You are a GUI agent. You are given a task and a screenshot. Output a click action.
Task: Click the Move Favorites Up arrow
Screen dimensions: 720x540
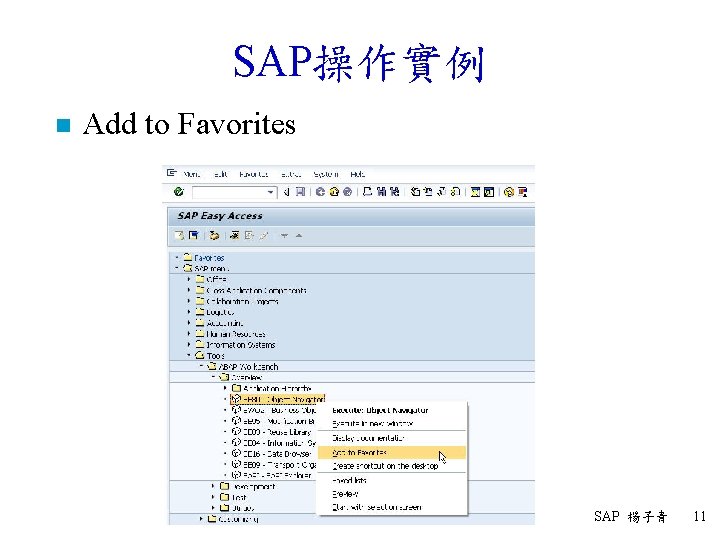click(x=299, y=236)
